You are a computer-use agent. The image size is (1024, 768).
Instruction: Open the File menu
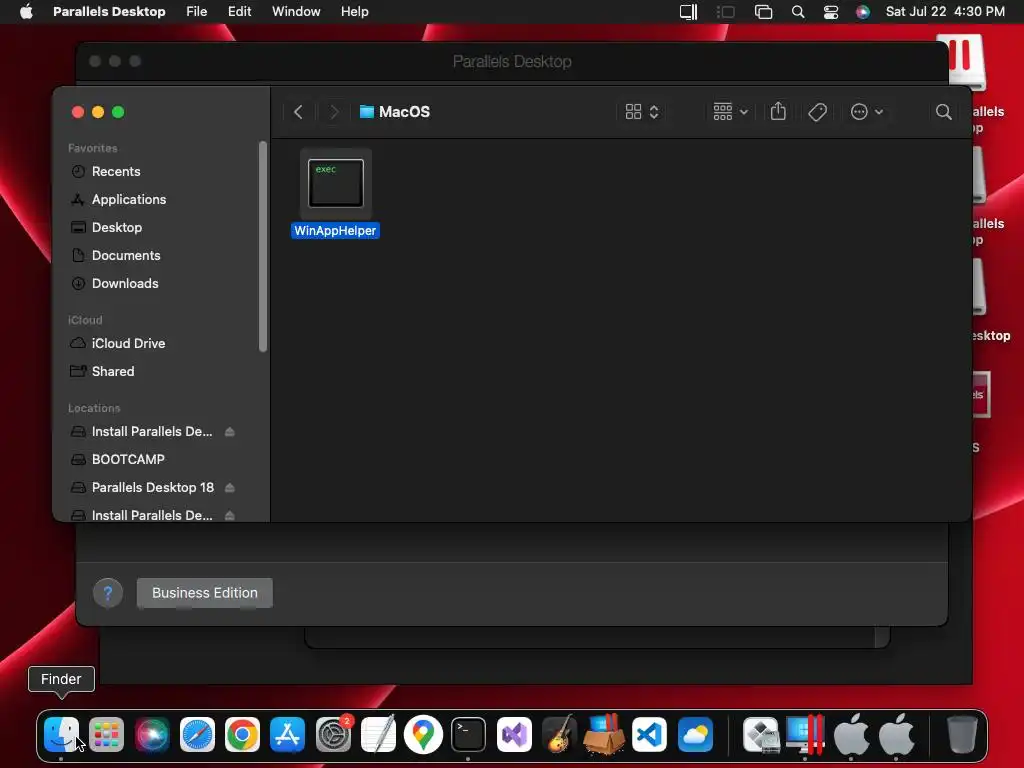point(197,11)
